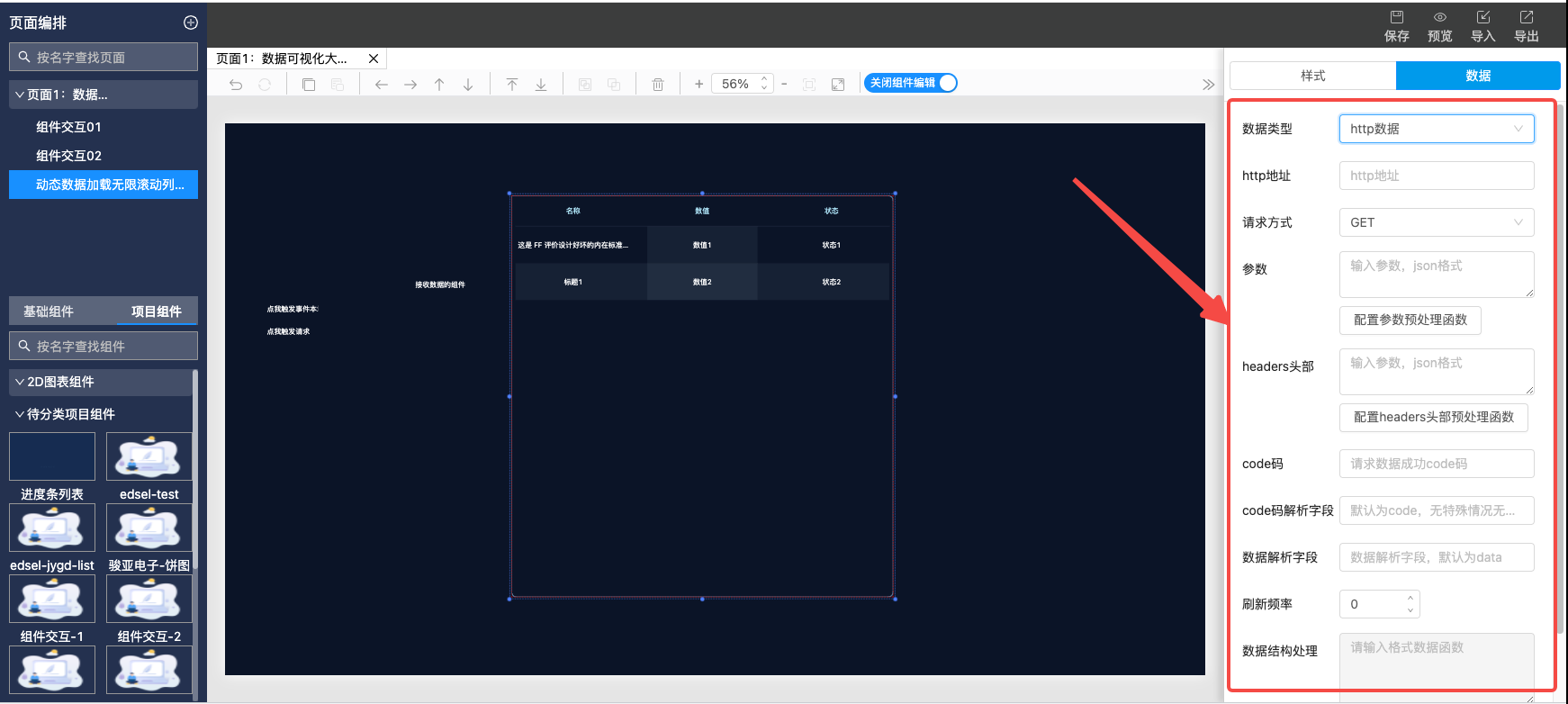
Task: Click the http地址 input field
Action: pos(1436,176)
